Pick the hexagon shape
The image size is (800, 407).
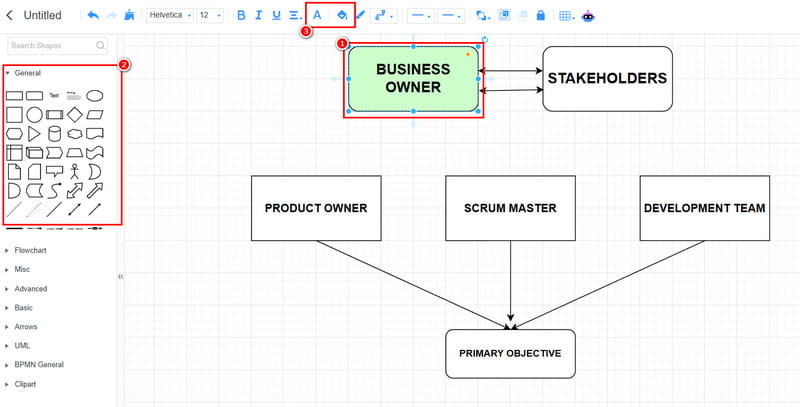[x=14, y=134]
